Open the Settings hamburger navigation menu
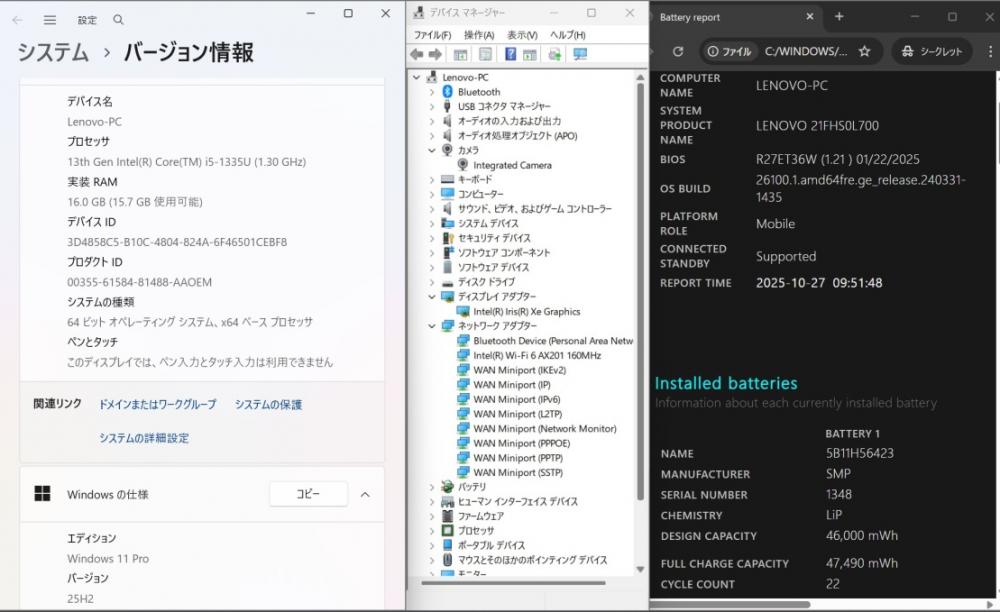The width and height of the screenshot is (1000, 612). click(x=49, y=20)
